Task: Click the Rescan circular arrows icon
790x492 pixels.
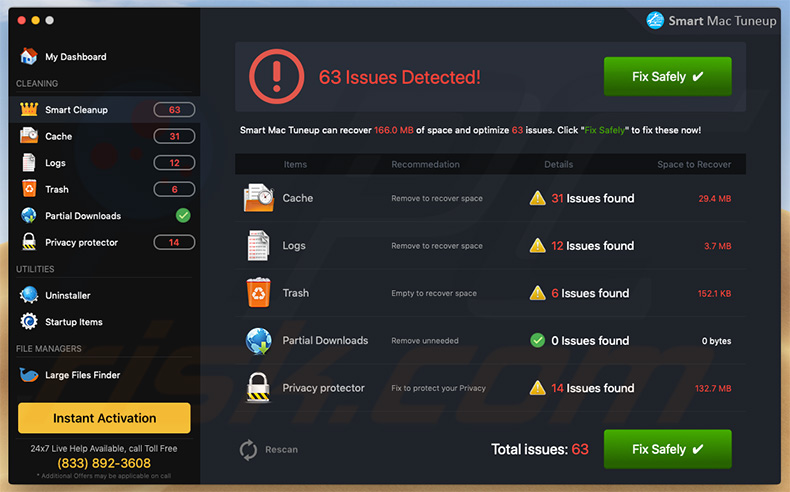Action: click(x=248, y=450)
